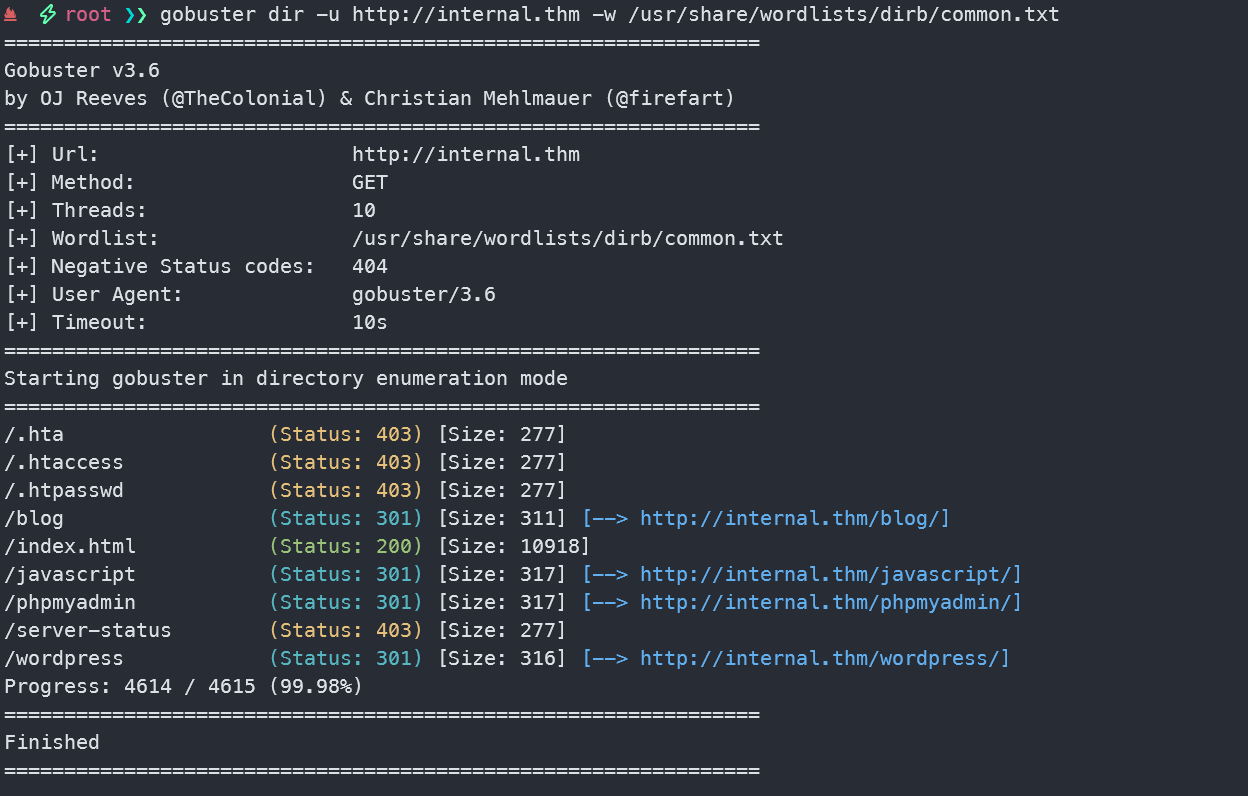This screenshot has width=1248, height=796.
Task: Click the '[+] Timeout:' label
Action: (76, 323)
